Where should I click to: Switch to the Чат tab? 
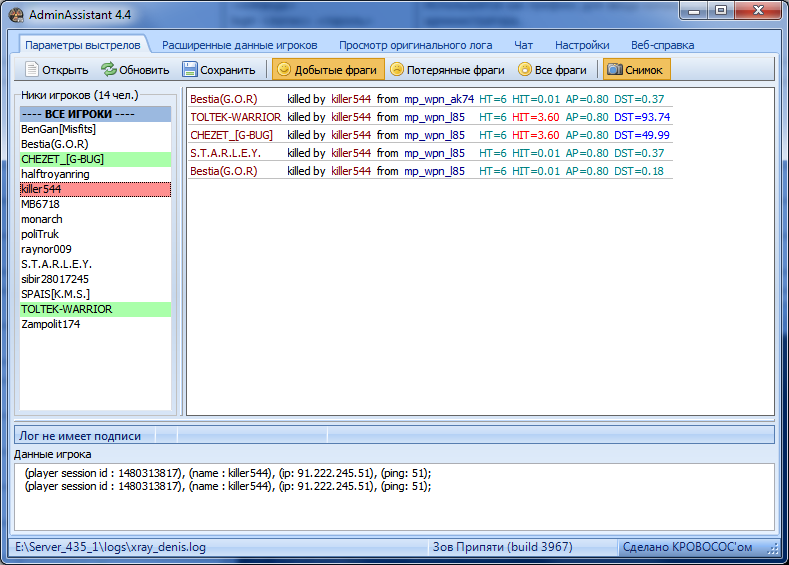click(523, 45)
